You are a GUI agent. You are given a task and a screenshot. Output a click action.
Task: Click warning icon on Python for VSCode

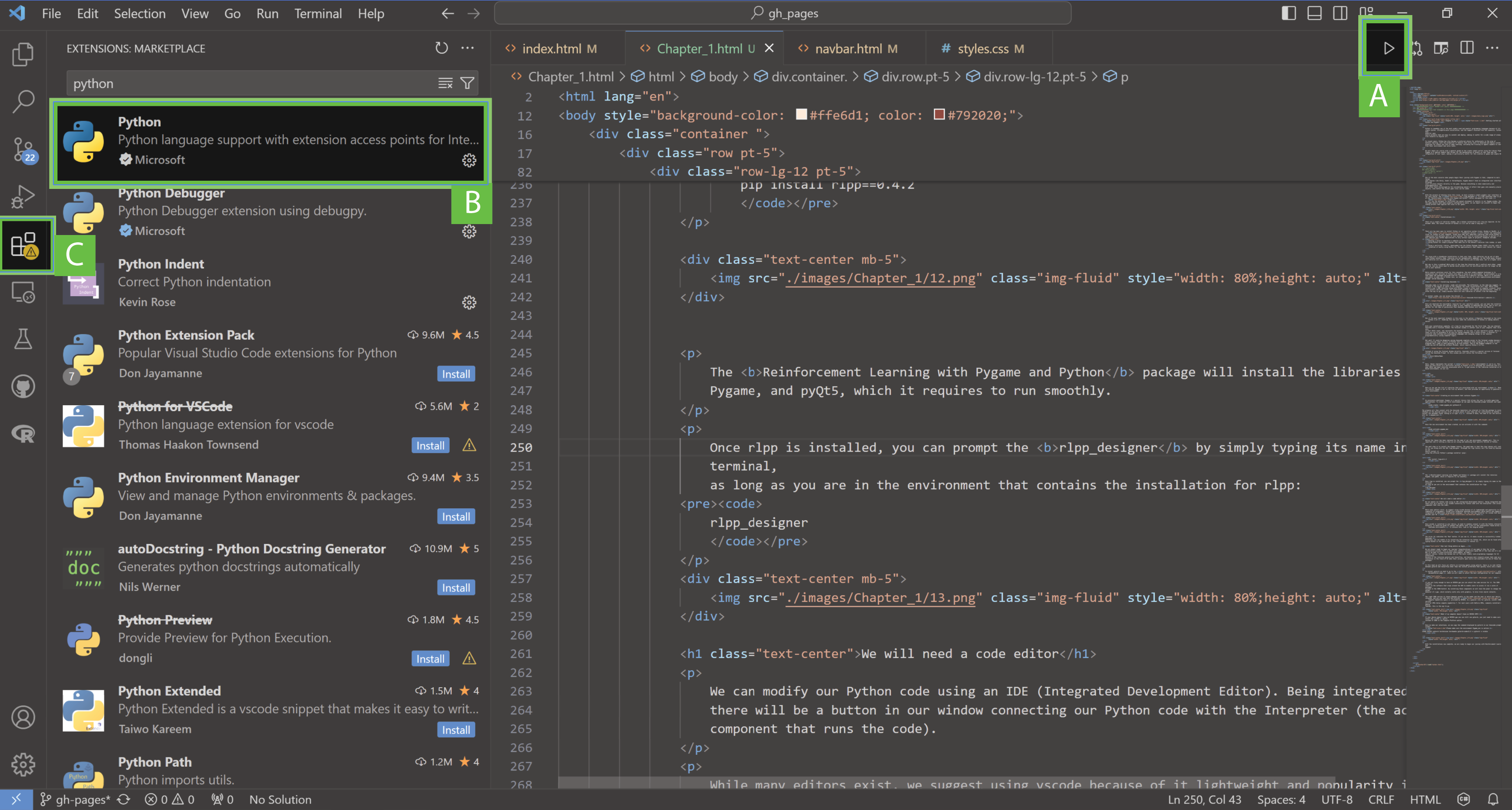(469, 445)
